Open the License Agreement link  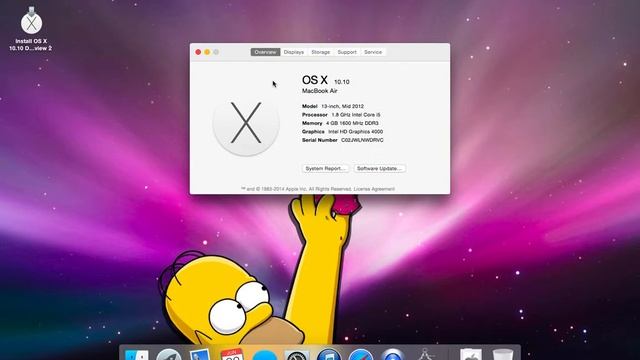[x=374, y=189]
